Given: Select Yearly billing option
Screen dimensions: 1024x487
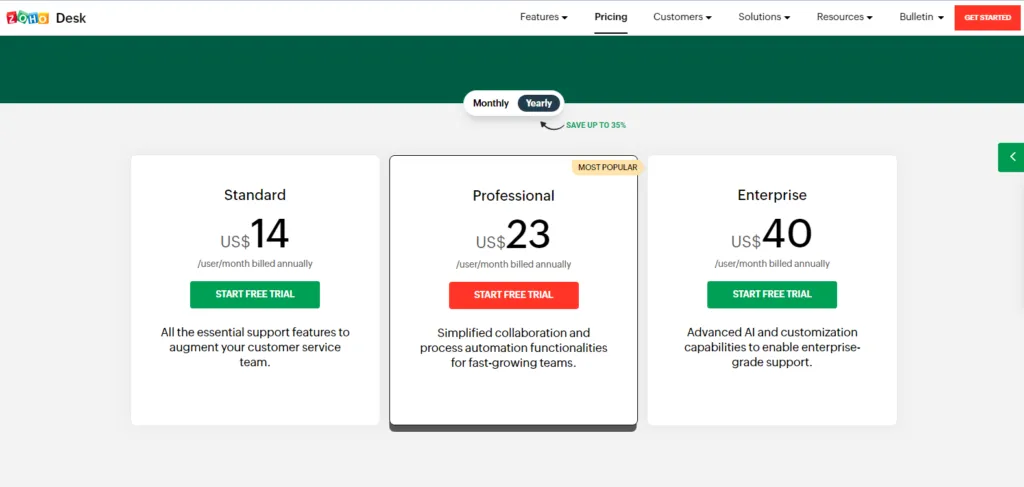Looking at the screenshot, I should 539,103.
